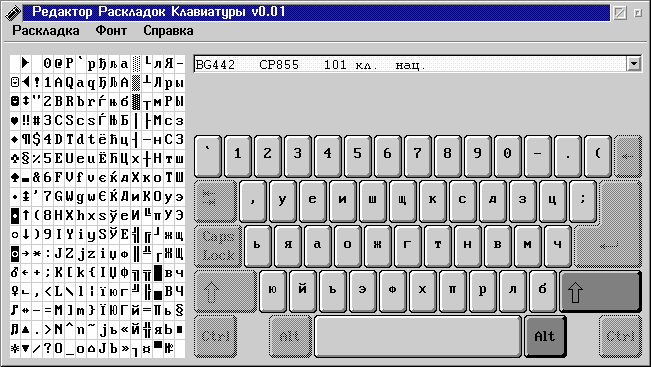Viewport: 651px width, 367px height.
Task: Pick the left-pointing triangle in character table
Action: tap(26, 82)
